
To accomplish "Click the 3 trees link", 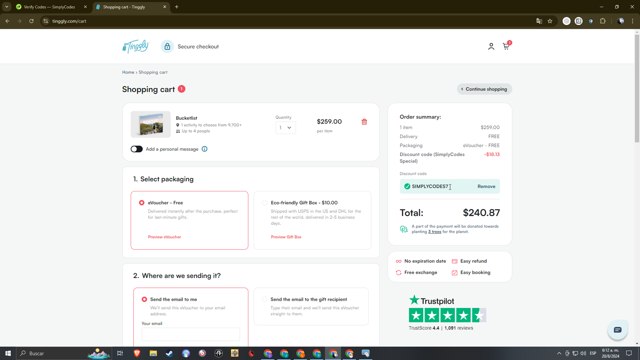I will [435, 232].
